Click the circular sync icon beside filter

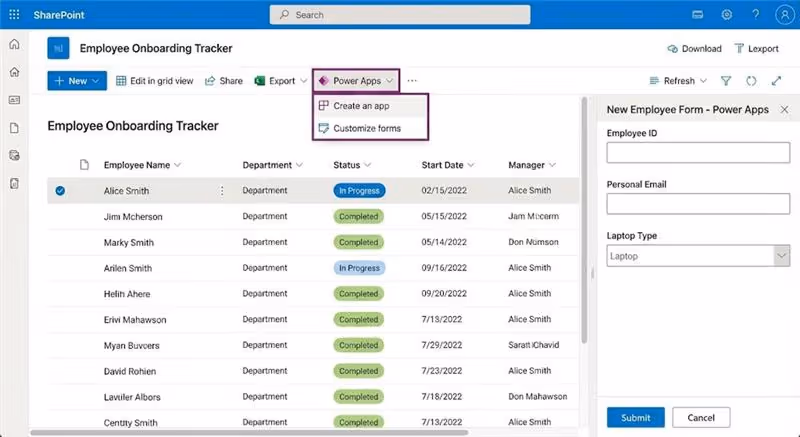tap(751, 81)
